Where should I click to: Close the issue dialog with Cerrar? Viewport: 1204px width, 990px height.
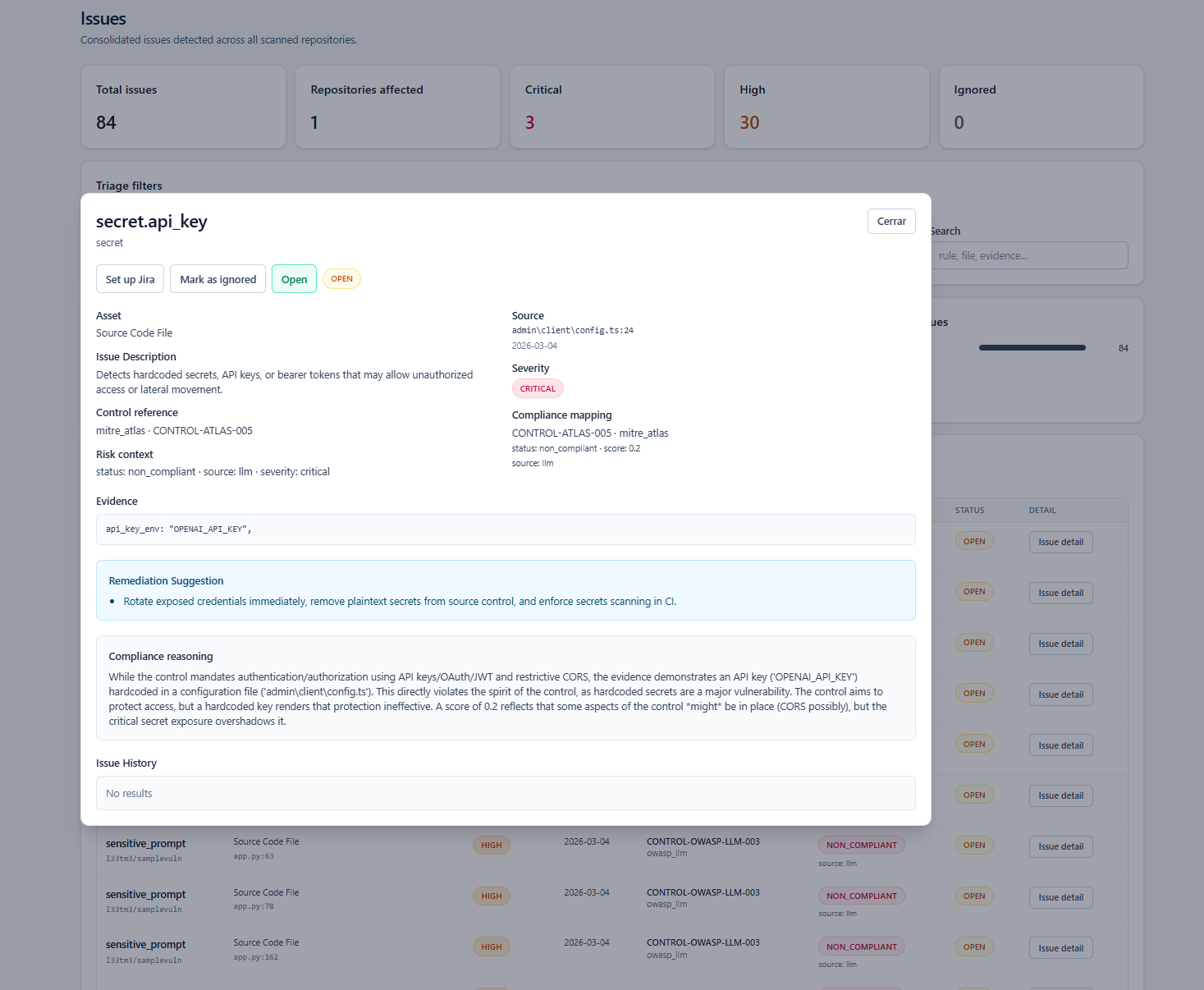click(890, 221)
